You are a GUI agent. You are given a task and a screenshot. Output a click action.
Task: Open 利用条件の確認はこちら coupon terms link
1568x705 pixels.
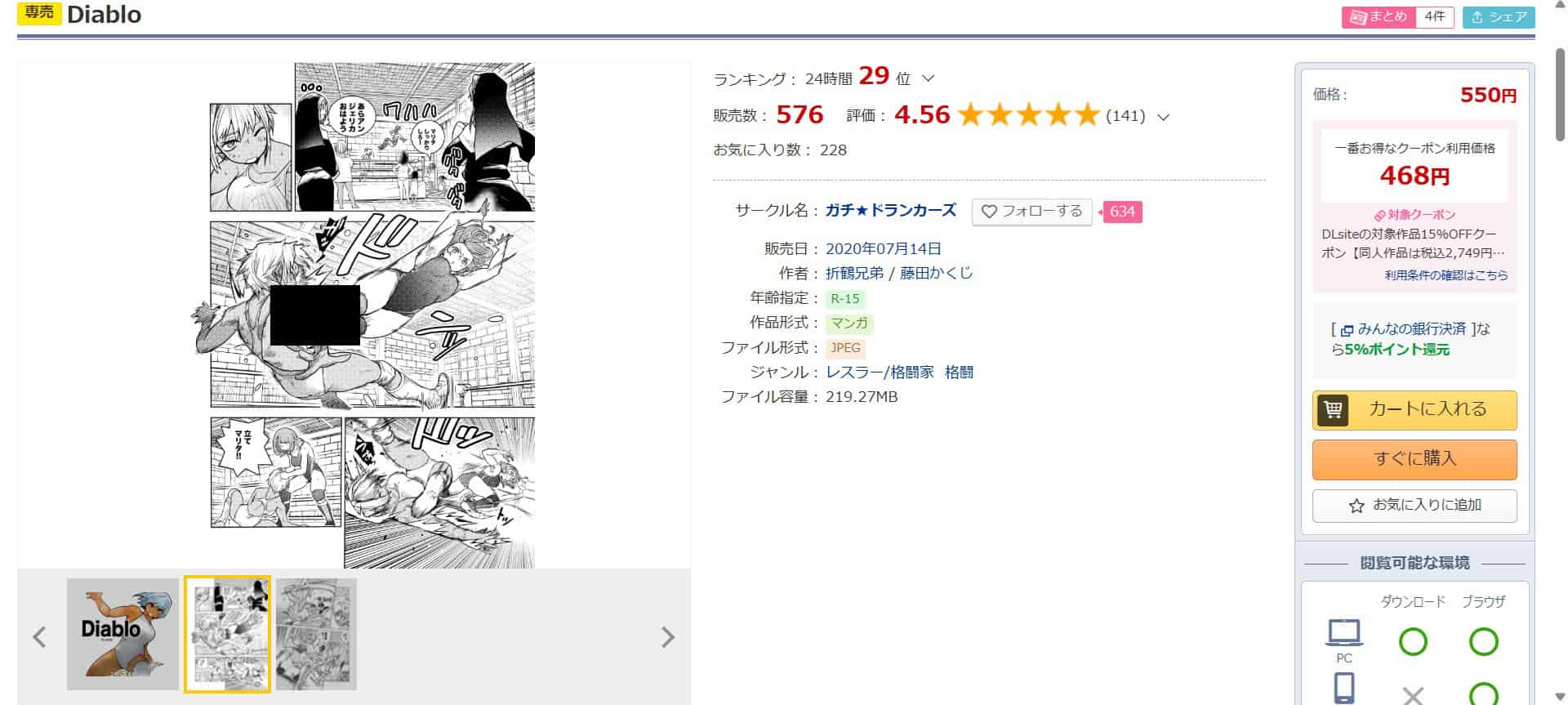1446,275
